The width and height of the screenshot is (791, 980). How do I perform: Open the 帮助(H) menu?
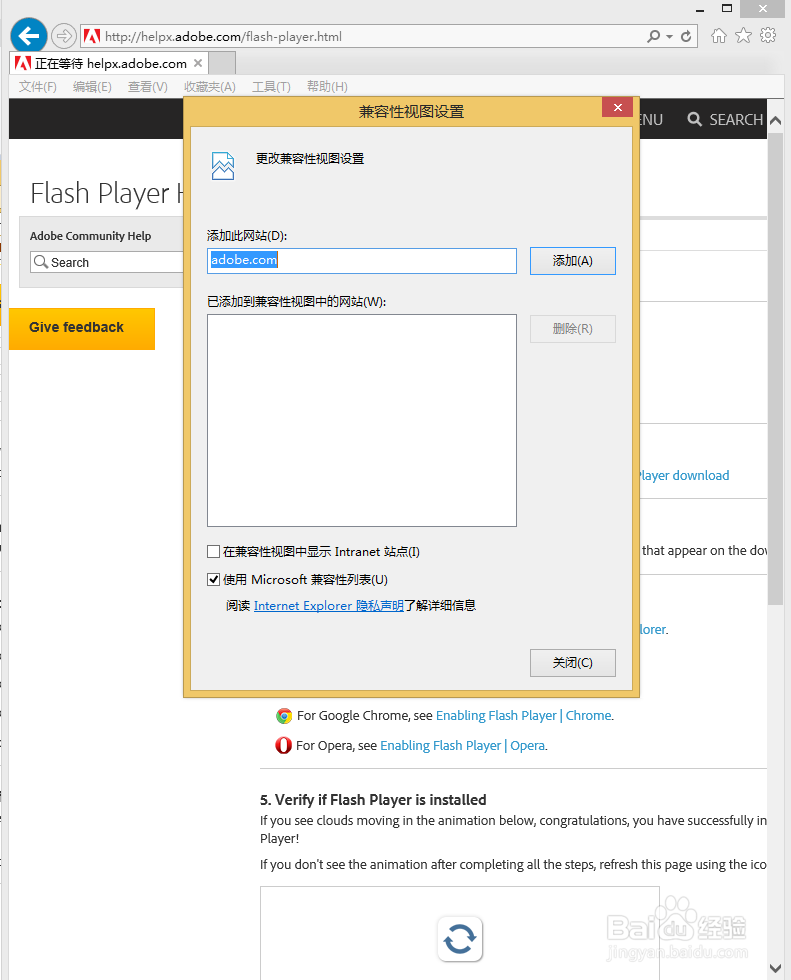[327, 87]
